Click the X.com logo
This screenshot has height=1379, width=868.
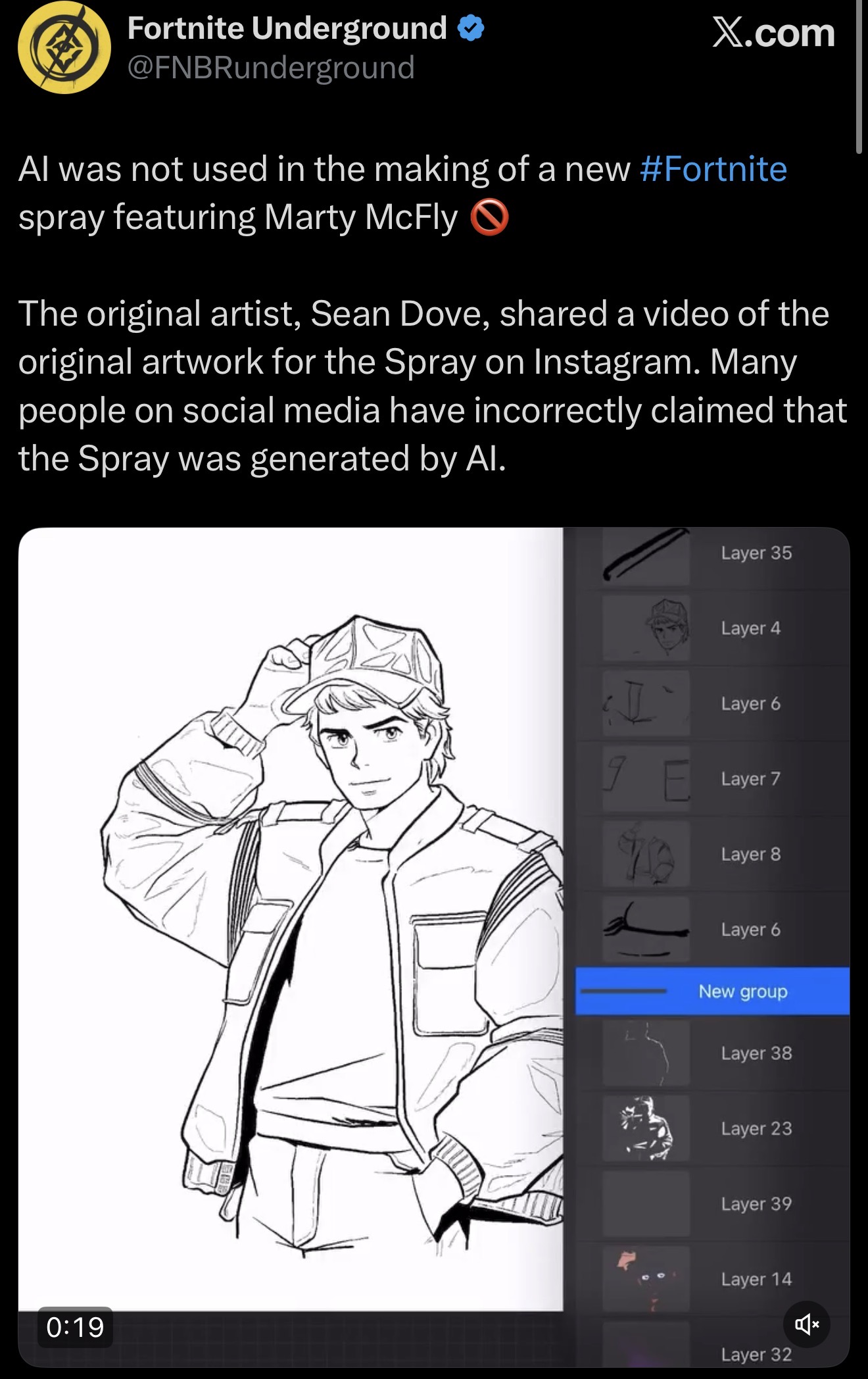pyautogui.click(x=773, y=32)
